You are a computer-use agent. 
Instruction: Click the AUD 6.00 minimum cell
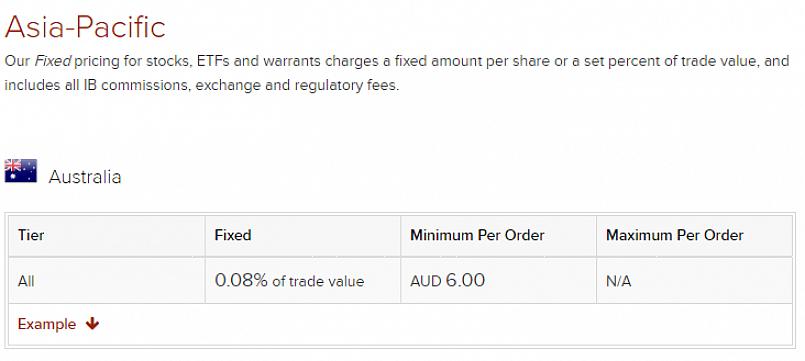click(499, 280)
